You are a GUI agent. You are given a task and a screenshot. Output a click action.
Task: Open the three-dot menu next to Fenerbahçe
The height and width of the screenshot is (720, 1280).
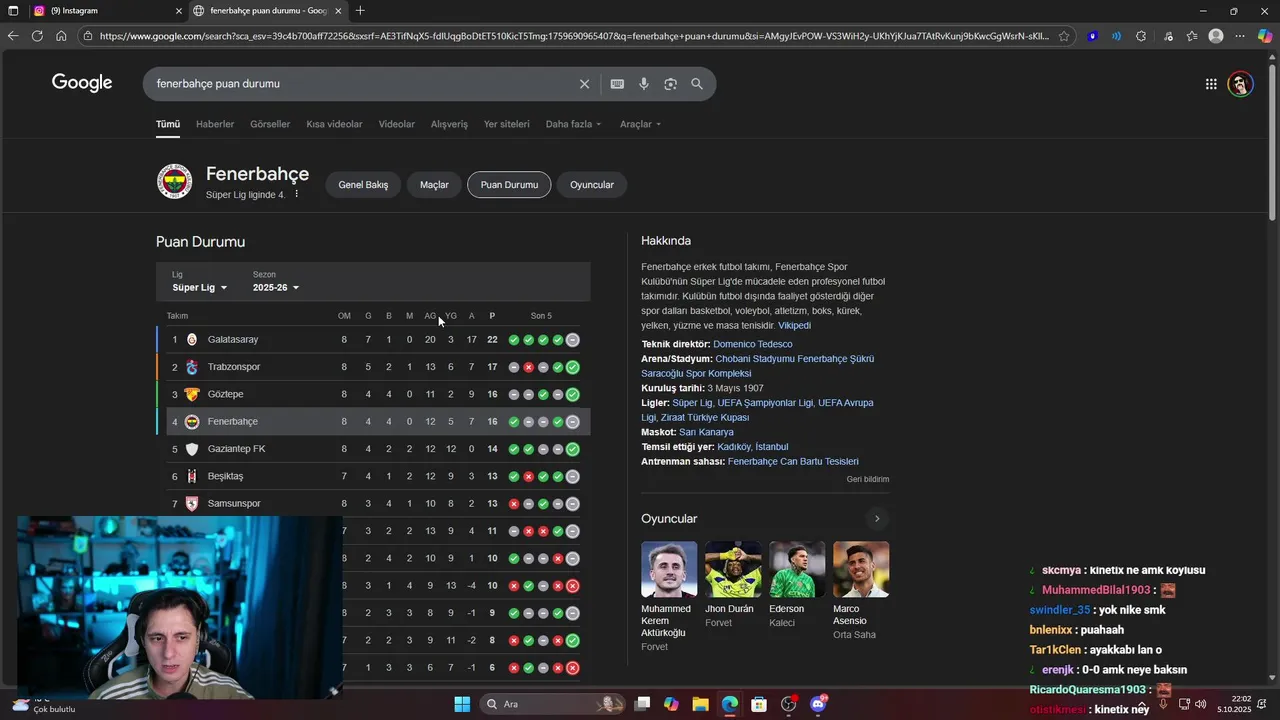[296, 193]
